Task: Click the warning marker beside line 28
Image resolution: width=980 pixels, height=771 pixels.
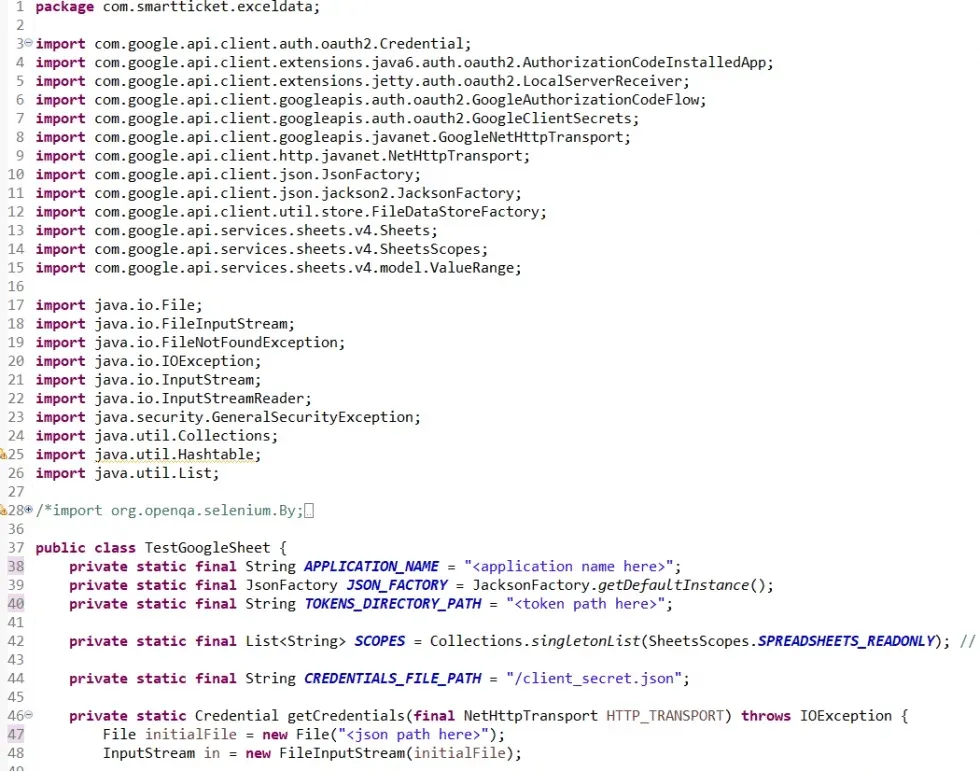Action: (x=3, y=510)
